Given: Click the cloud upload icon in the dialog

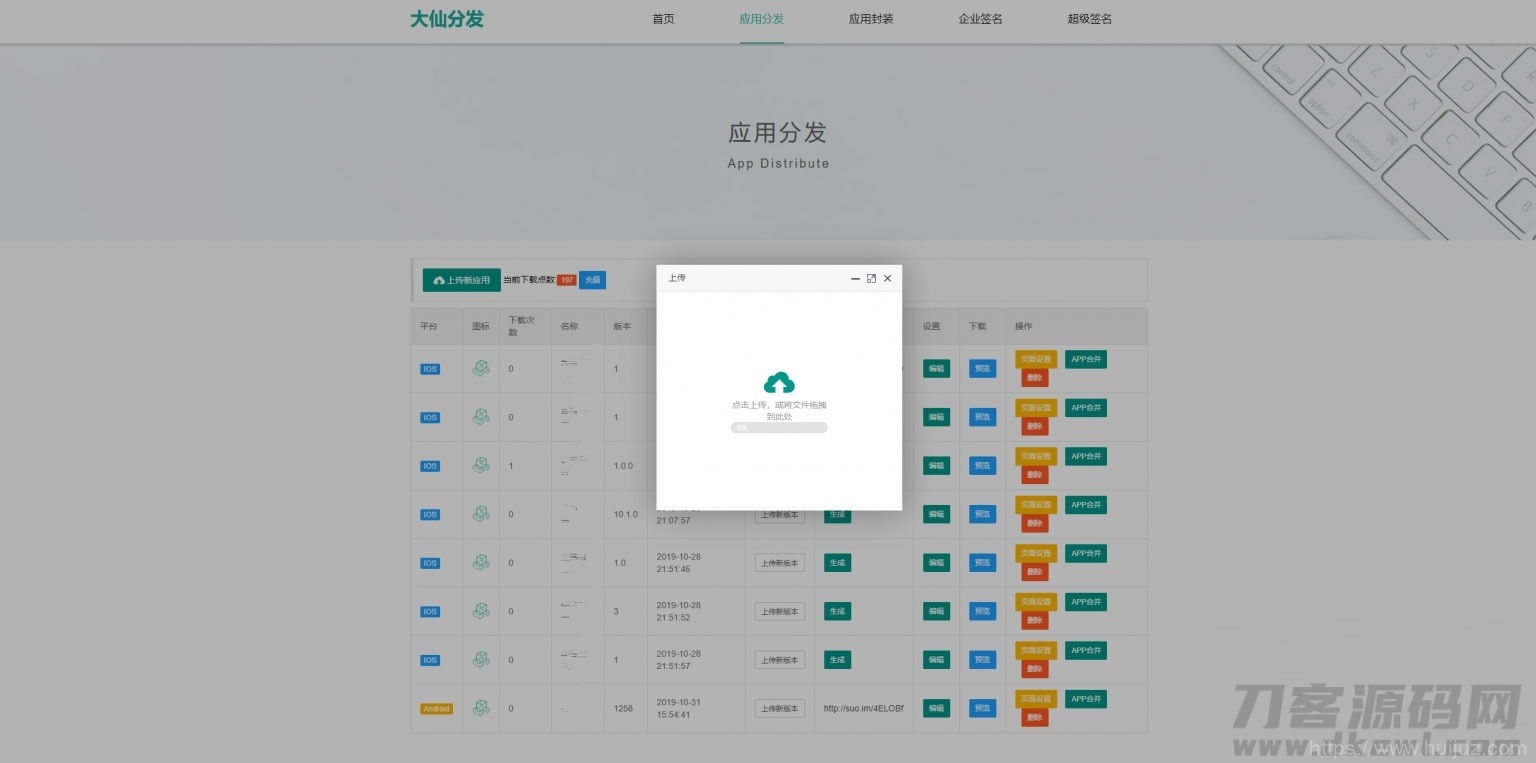Looking at the screenshot, I should 779,382.
